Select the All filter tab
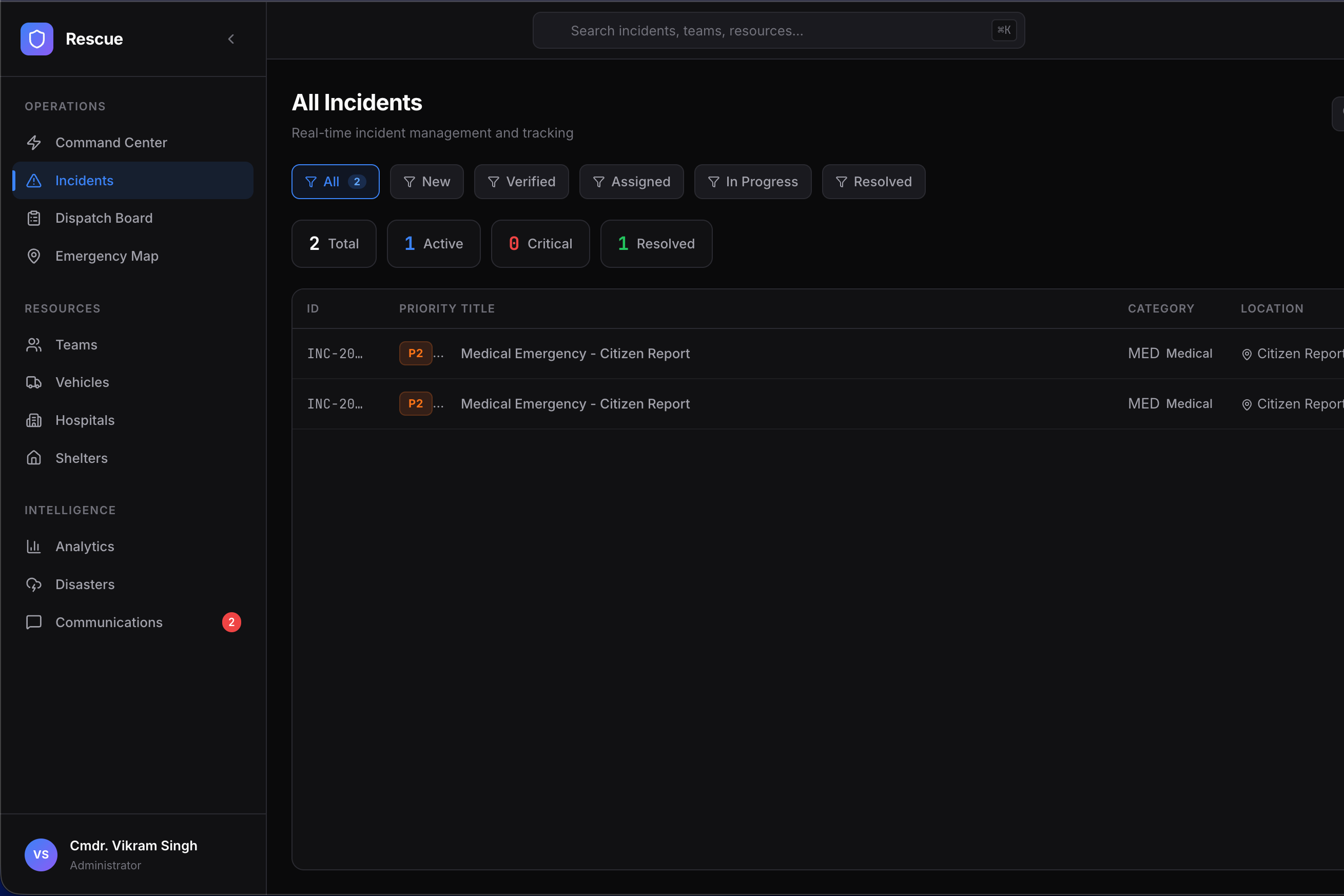This screenshot has height=896, width=1344. click(336, 182)
